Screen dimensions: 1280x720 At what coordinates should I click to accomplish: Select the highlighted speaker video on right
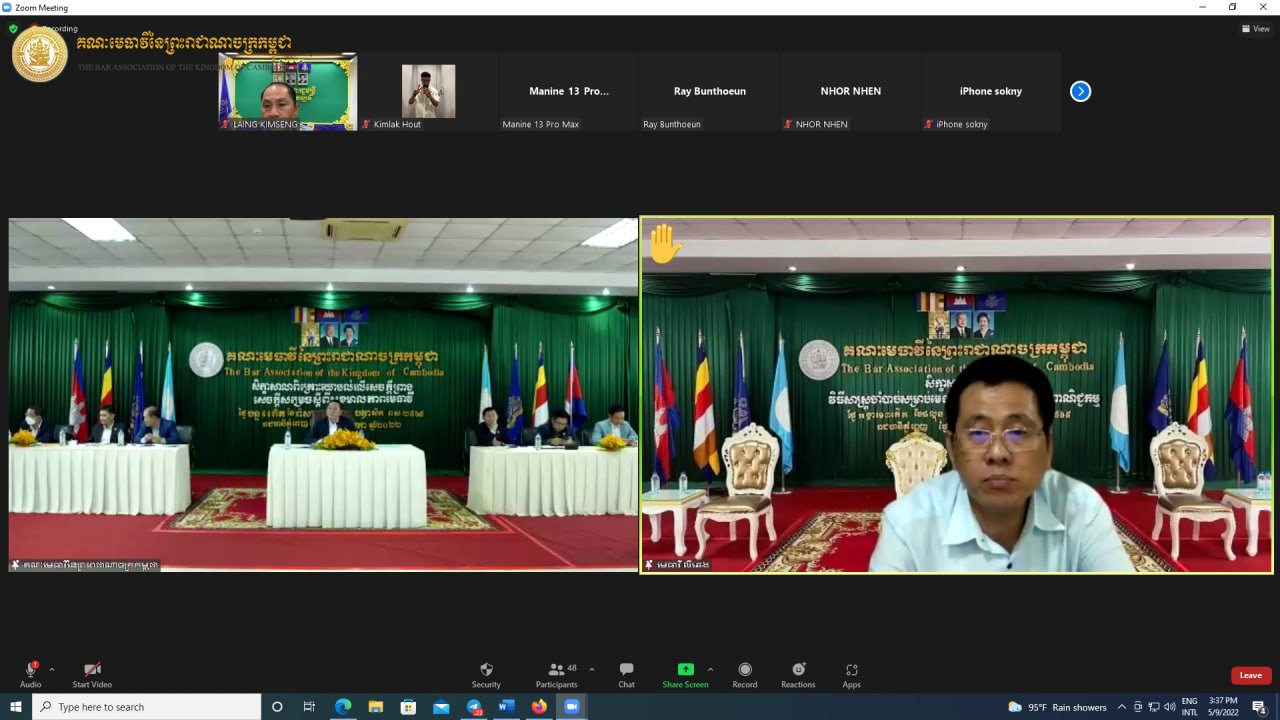[957, 395]
